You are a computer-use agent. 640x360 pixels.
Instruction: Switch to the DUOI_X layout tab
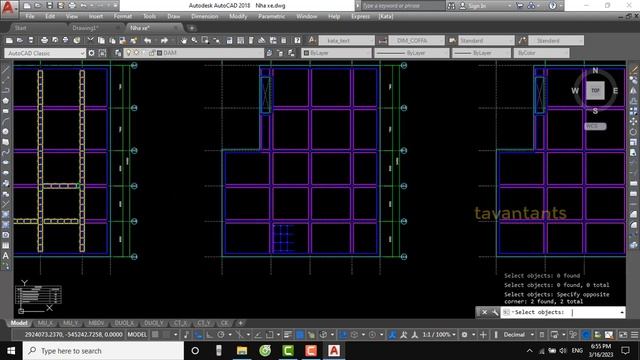coord(124,323)
